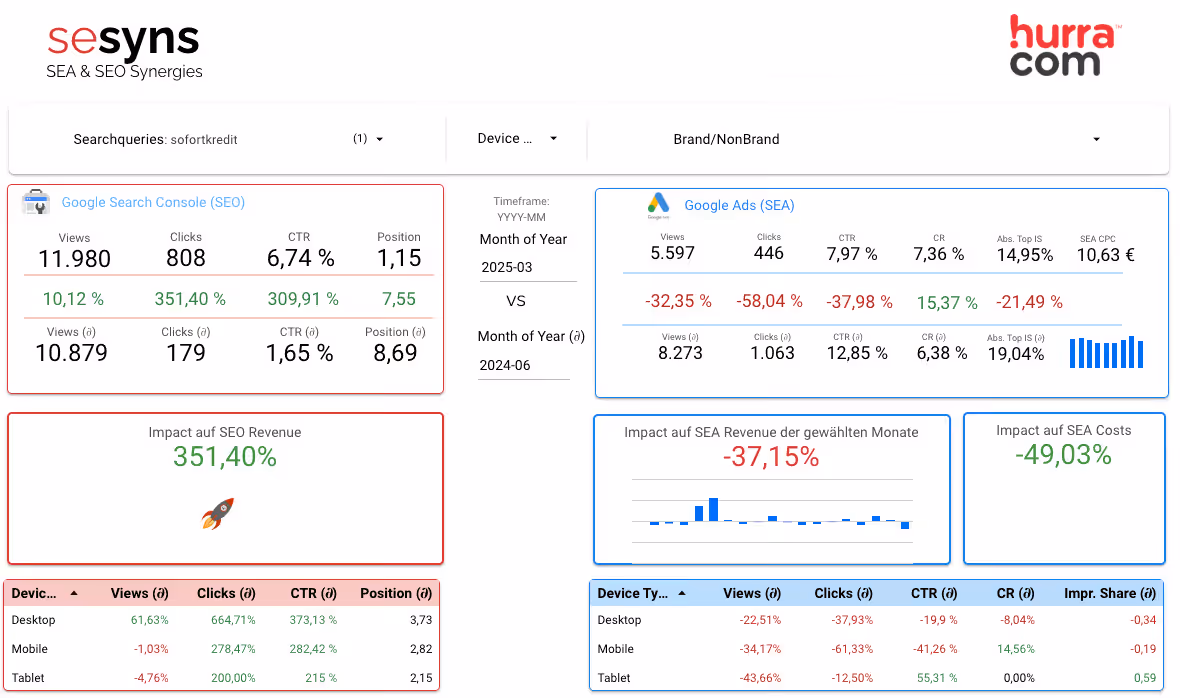The image size is (1180, 698).
Task: Click the Google Ads logo icon
Action: [658, 205]
